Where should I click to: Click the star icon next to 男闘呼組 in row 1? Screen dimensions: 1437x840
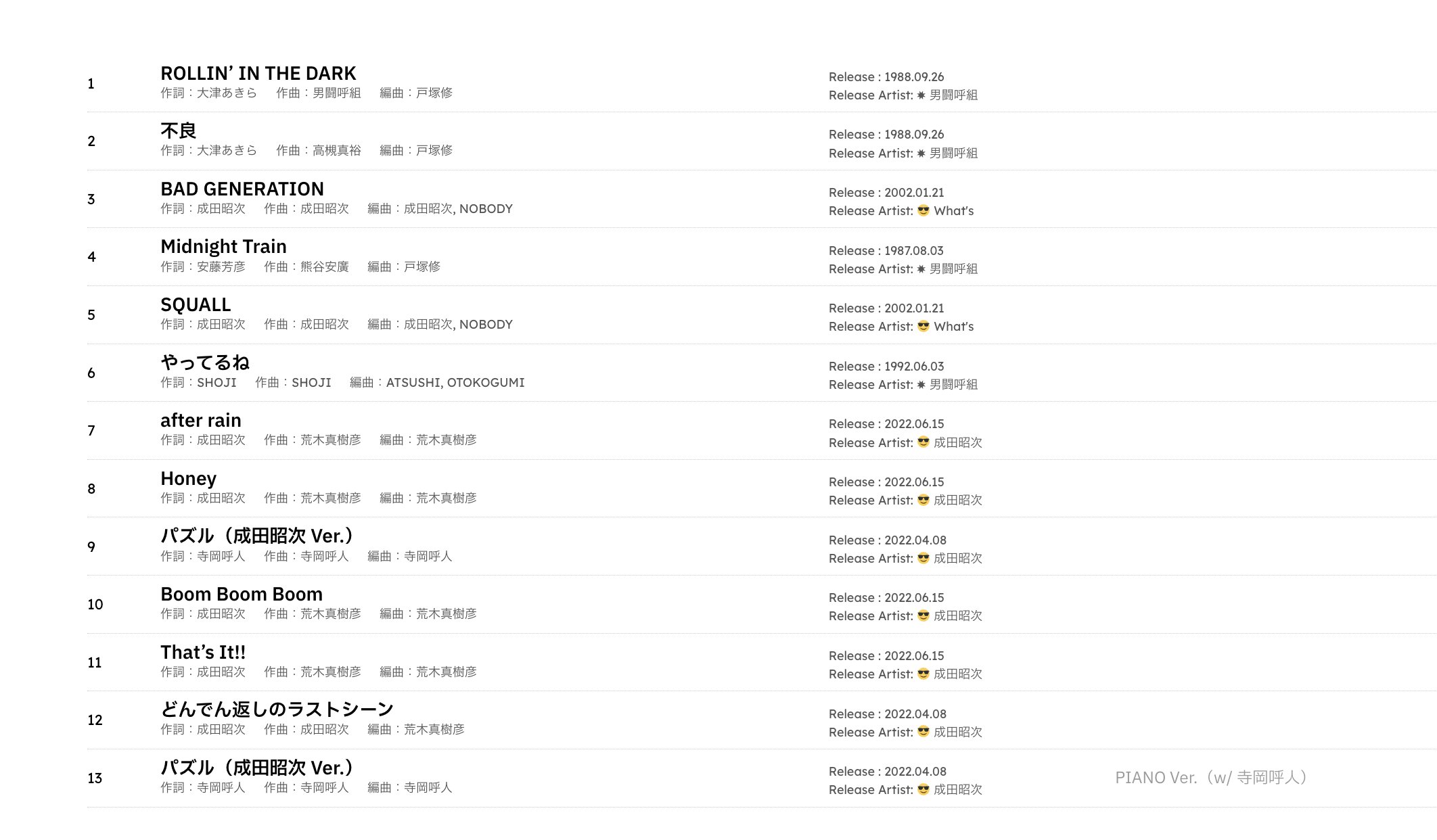[x=921, y=95]
